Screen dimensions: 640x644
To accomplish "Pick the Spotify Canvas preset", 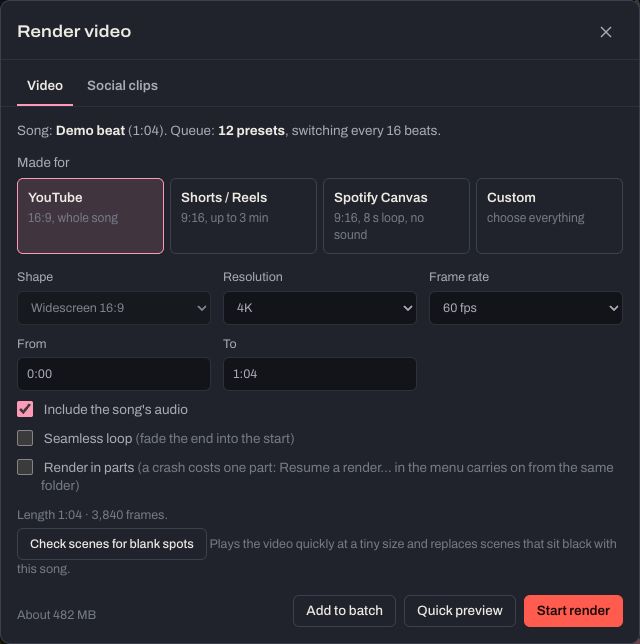I will tap(396, 216).
